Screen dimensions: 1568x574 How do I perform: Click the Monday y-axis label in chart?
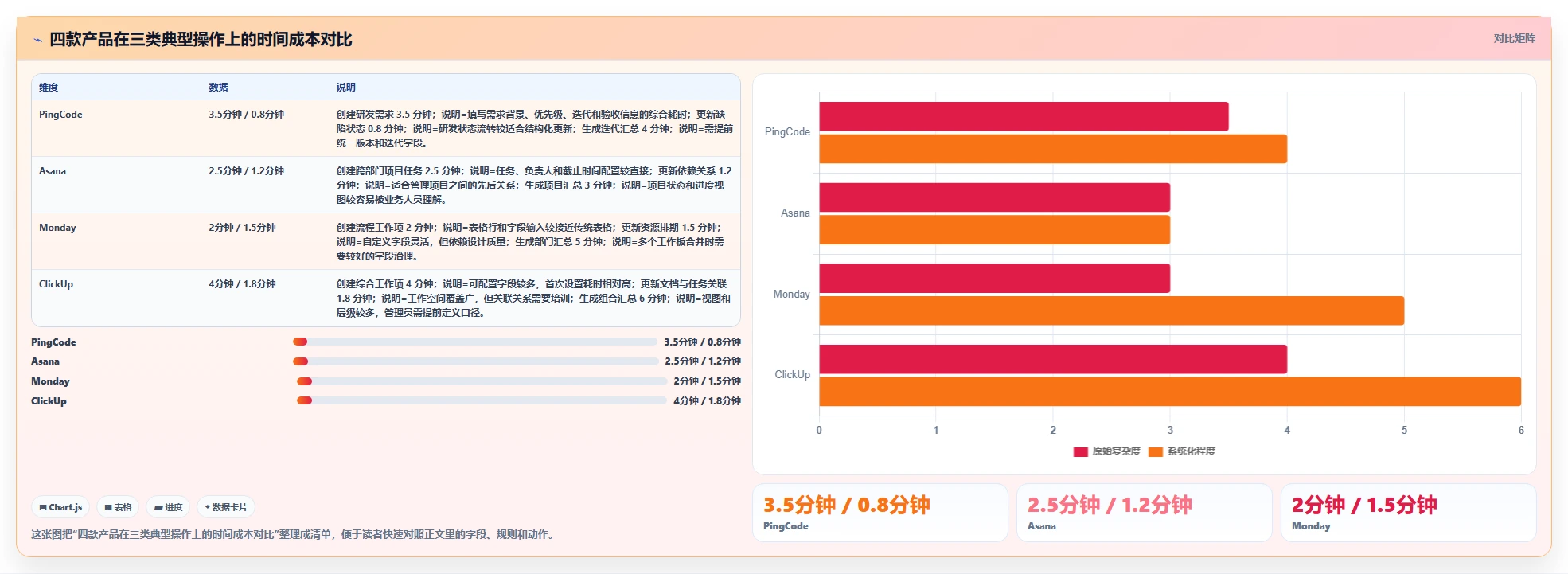pos(791,295)
